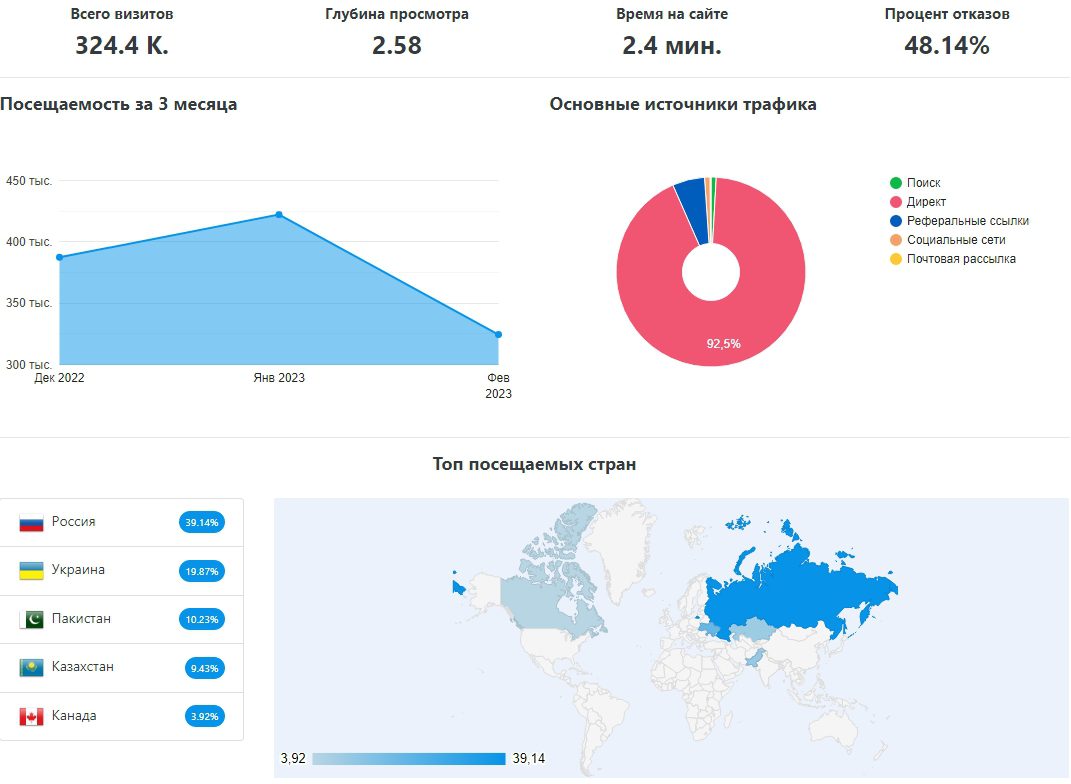Click the 3,92 scale minimum label

click(x=293, y=758)
